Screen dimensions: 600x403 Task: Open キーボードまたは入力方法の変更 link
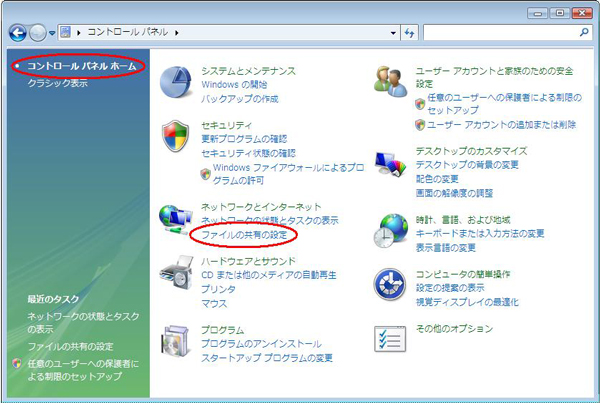tap(480, 233)
